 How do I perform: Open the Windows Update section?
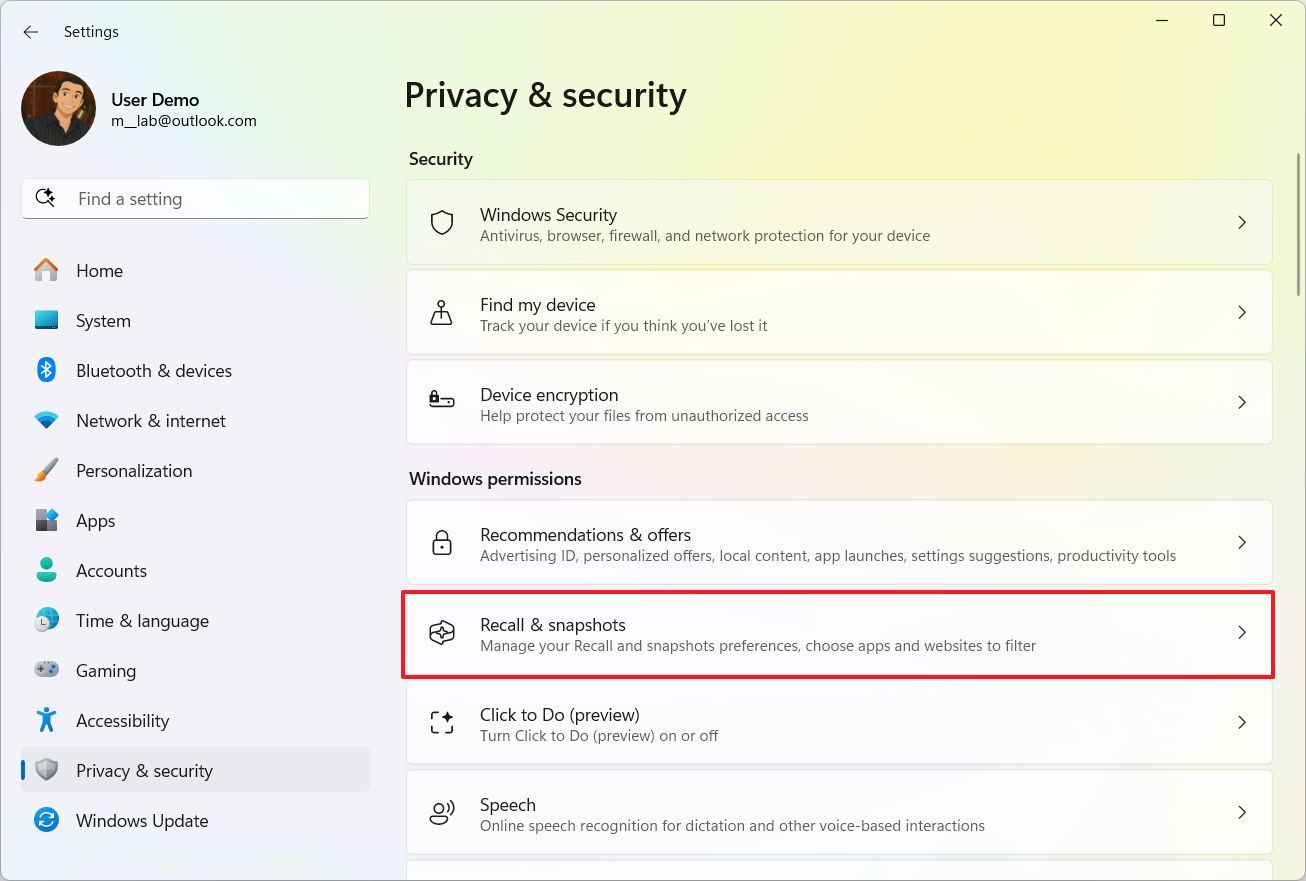click(x=142, y=821)
